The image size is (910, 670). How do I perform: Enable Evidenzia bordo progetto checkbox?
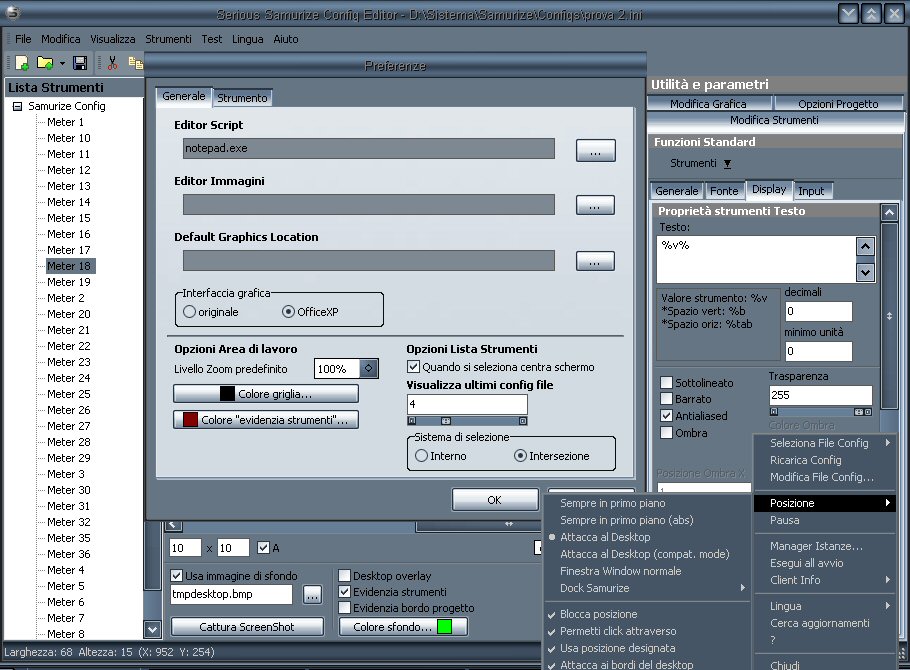coord(344,608)
